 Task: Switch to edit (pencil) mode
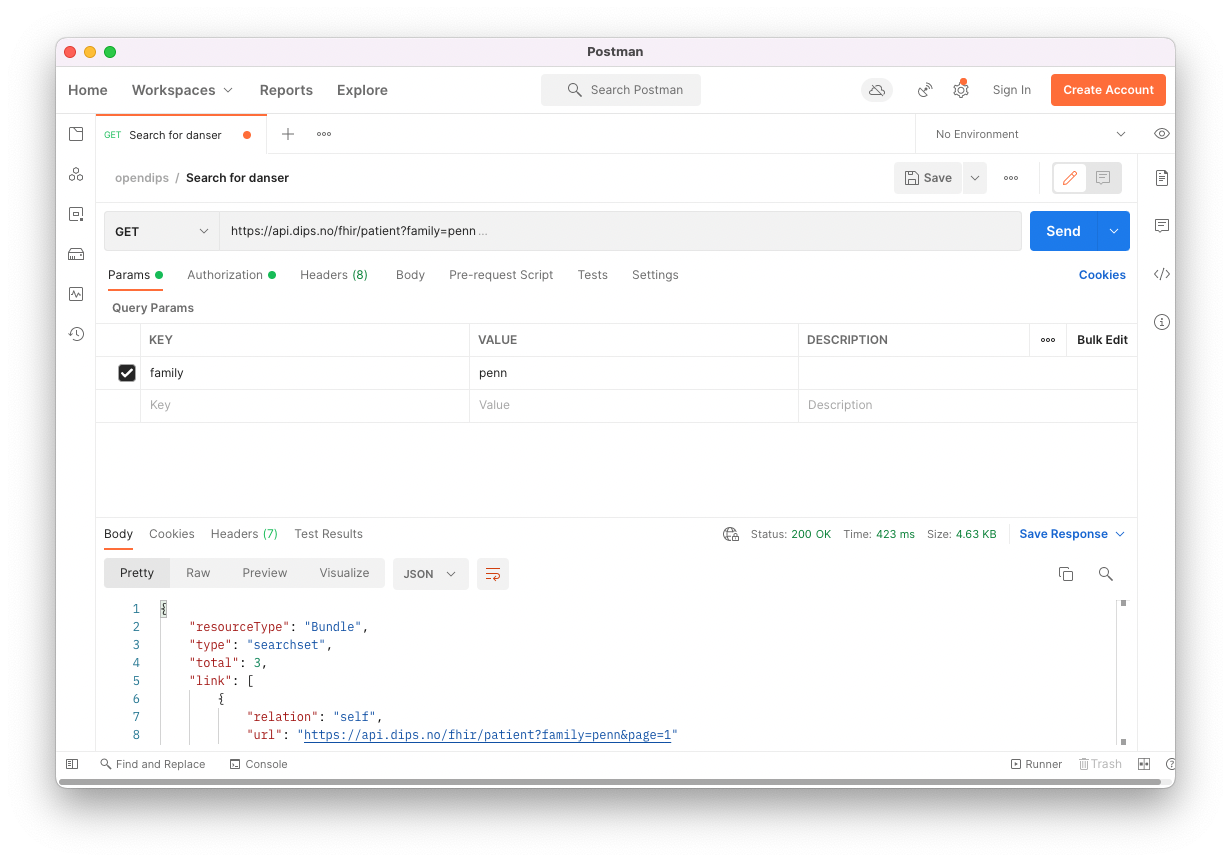click(1070, 178)
